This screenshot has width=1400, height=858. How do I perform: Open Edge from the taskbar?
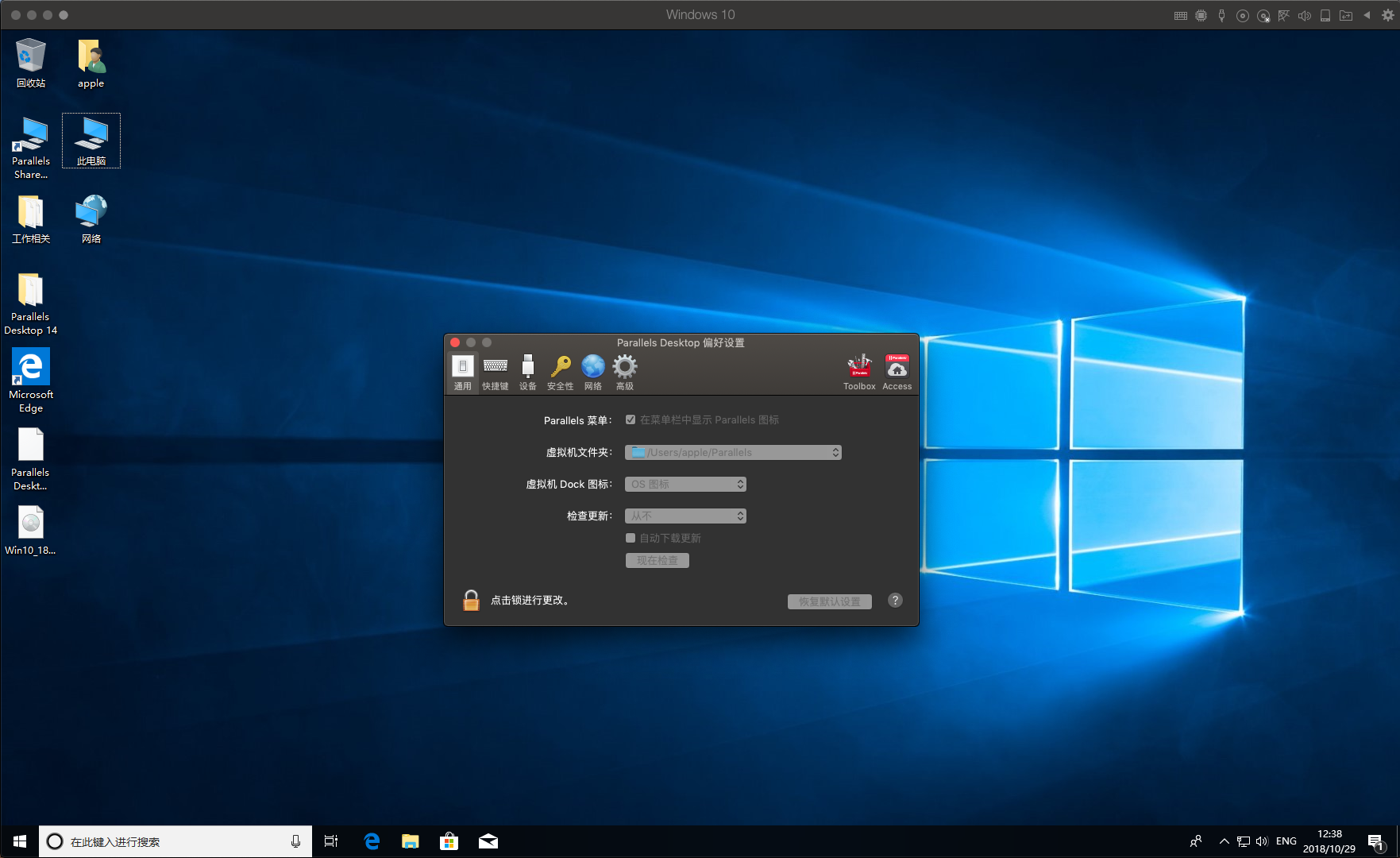pos(372,841)
